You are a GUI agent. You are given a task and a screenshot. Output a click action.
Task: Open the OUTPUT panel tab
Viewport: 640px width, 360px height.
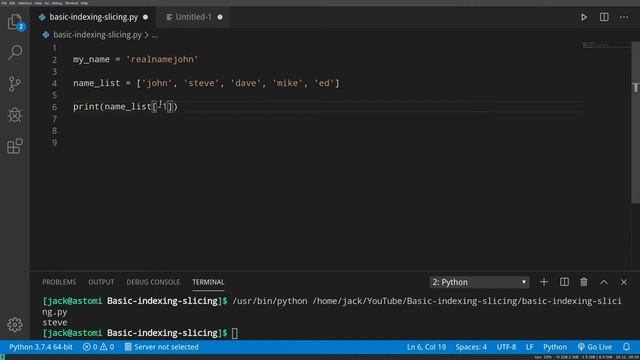point(101,282)
